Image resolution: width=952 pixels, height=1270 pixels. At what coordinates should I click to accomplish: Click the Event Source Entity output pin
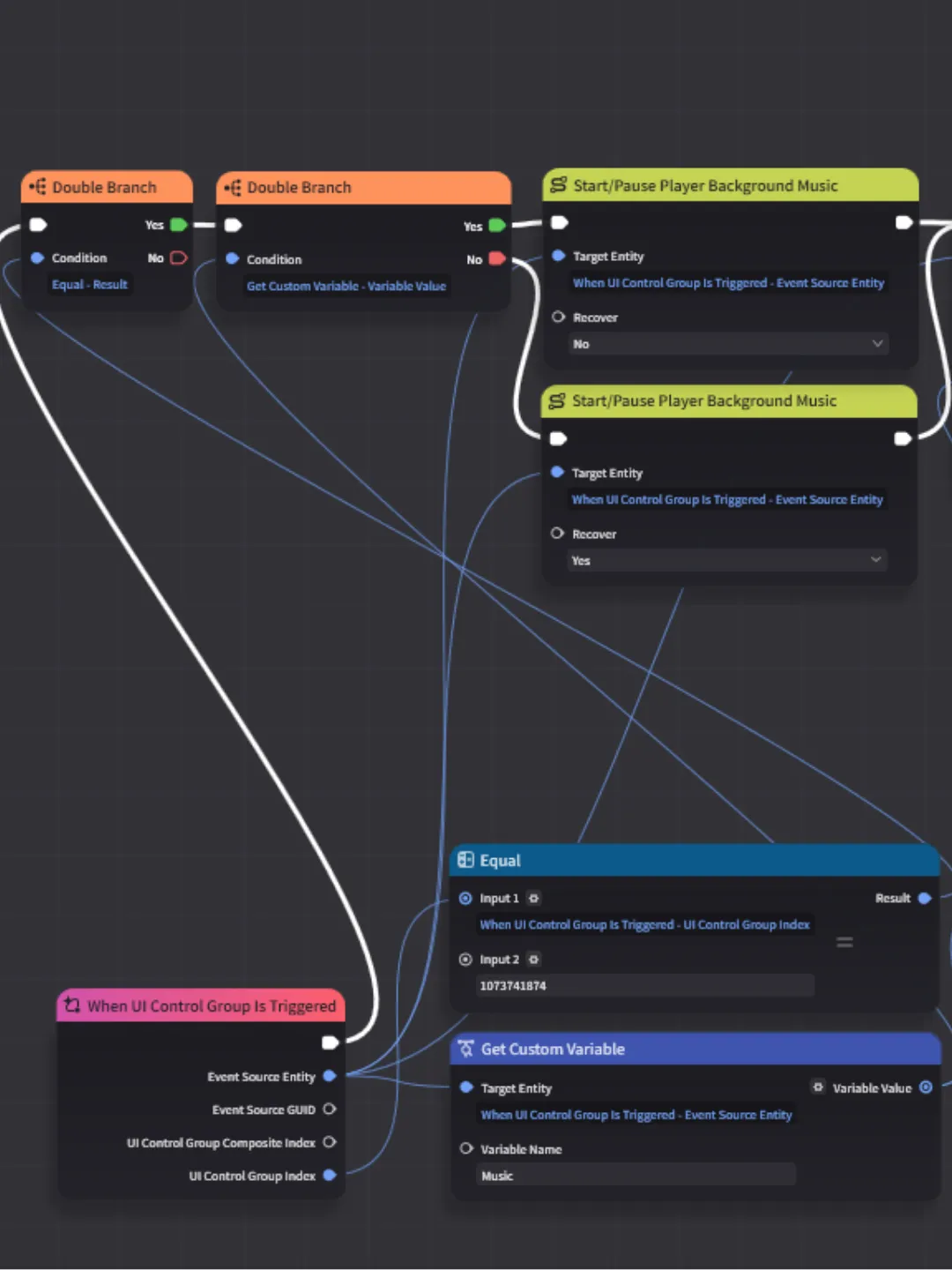pos(330,1076)
